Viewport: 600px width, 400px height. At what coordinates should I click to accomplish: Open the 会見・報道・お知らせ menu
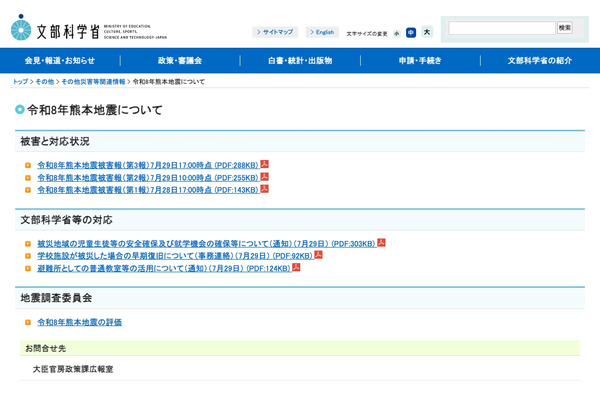(60, 60)
